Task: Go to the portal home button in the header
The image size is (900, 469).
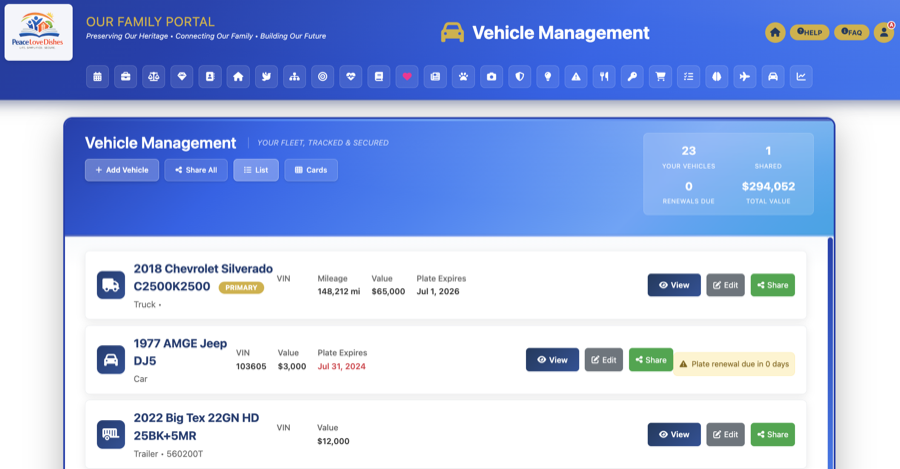Action: 775,32
